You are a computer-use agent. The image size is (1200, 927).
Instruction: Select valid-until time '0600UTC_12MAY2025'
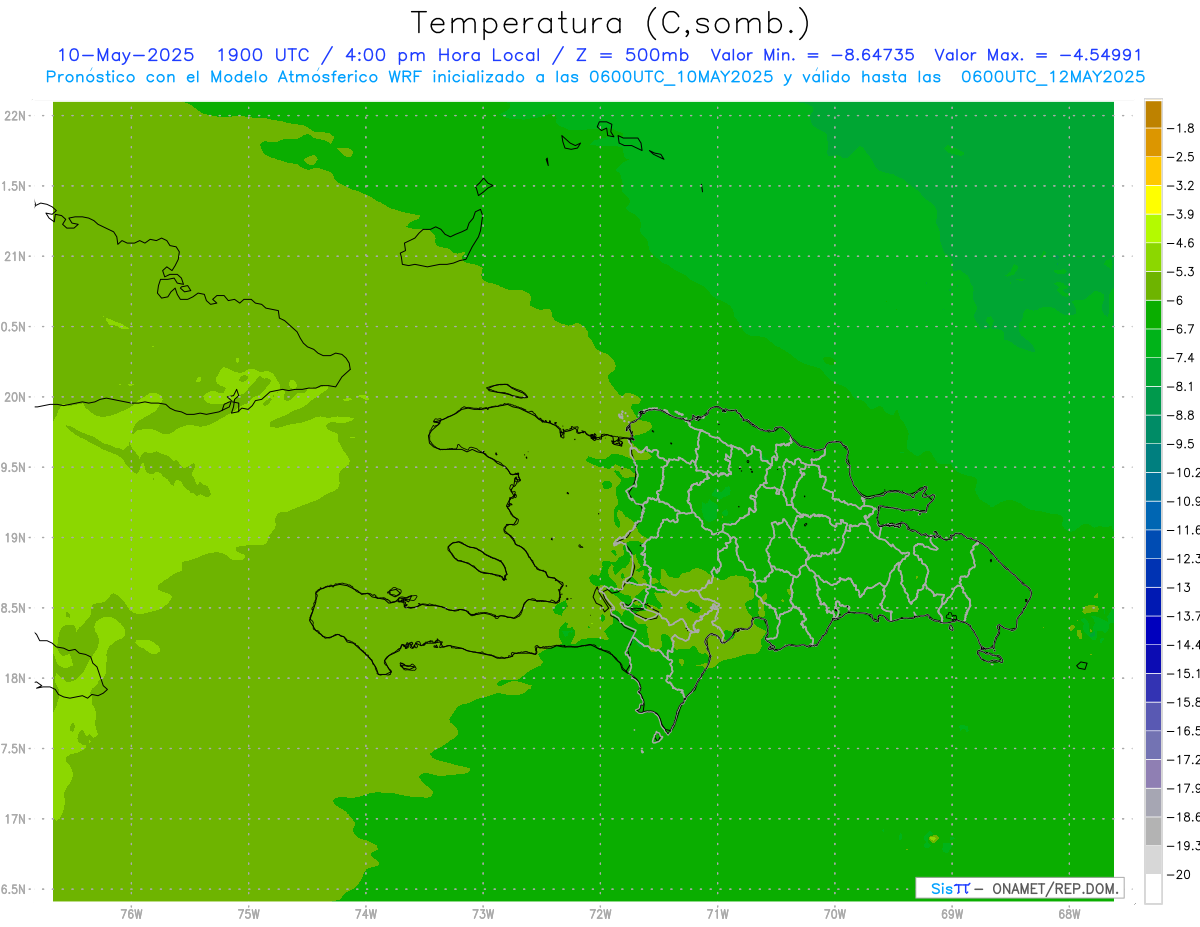(1052, 76)
